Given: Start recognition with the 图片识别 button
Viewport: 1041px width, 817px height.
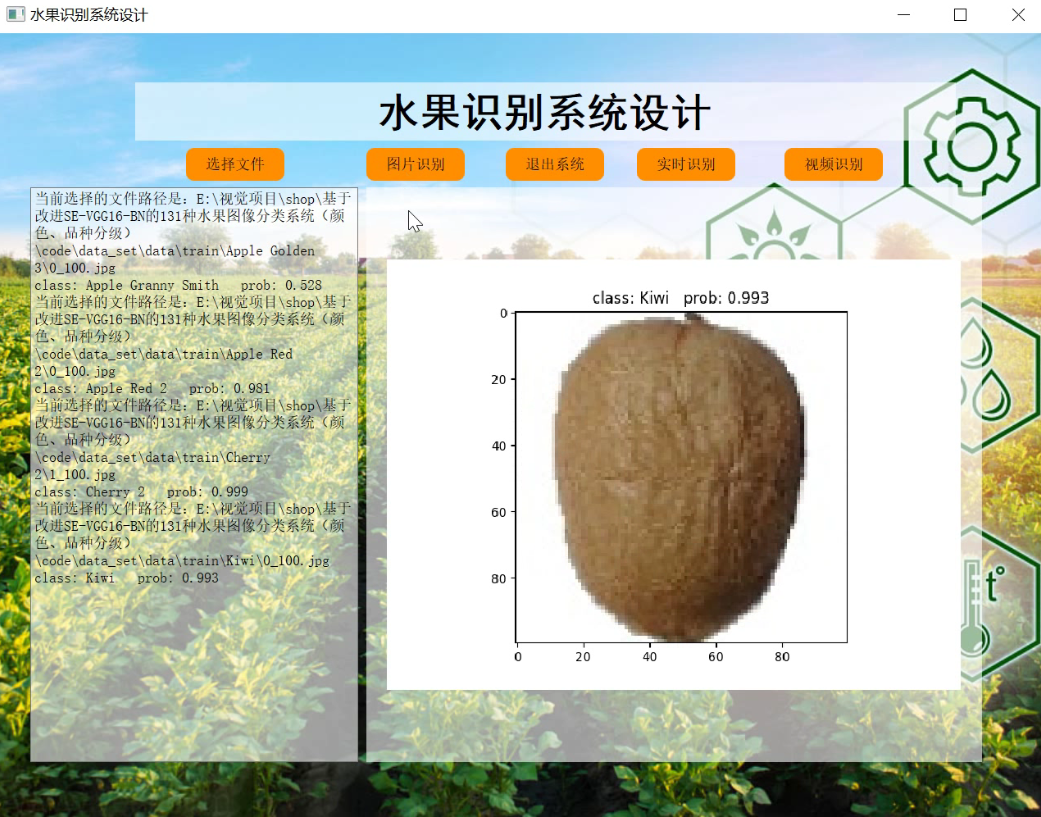Looking at the screenshot, I should click(x=416, y=164).
